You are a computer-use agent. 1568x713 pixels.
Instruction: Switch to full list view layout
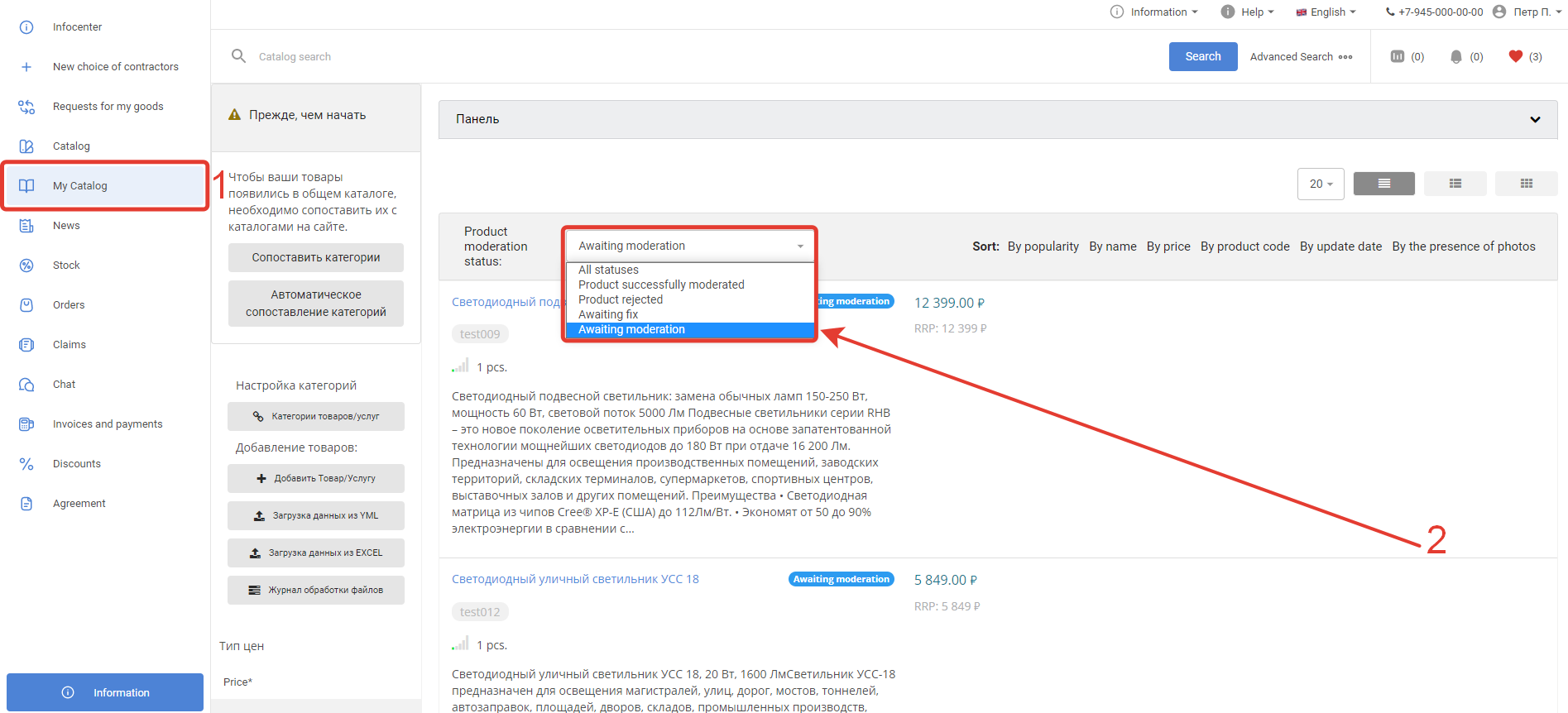1383,184
